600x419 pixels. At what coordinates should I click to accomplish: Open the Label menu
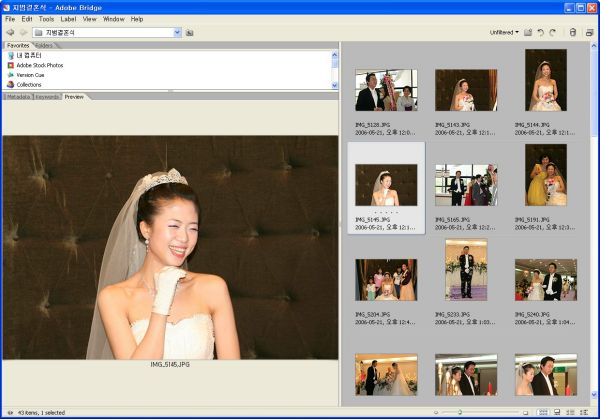click(68, 19)
